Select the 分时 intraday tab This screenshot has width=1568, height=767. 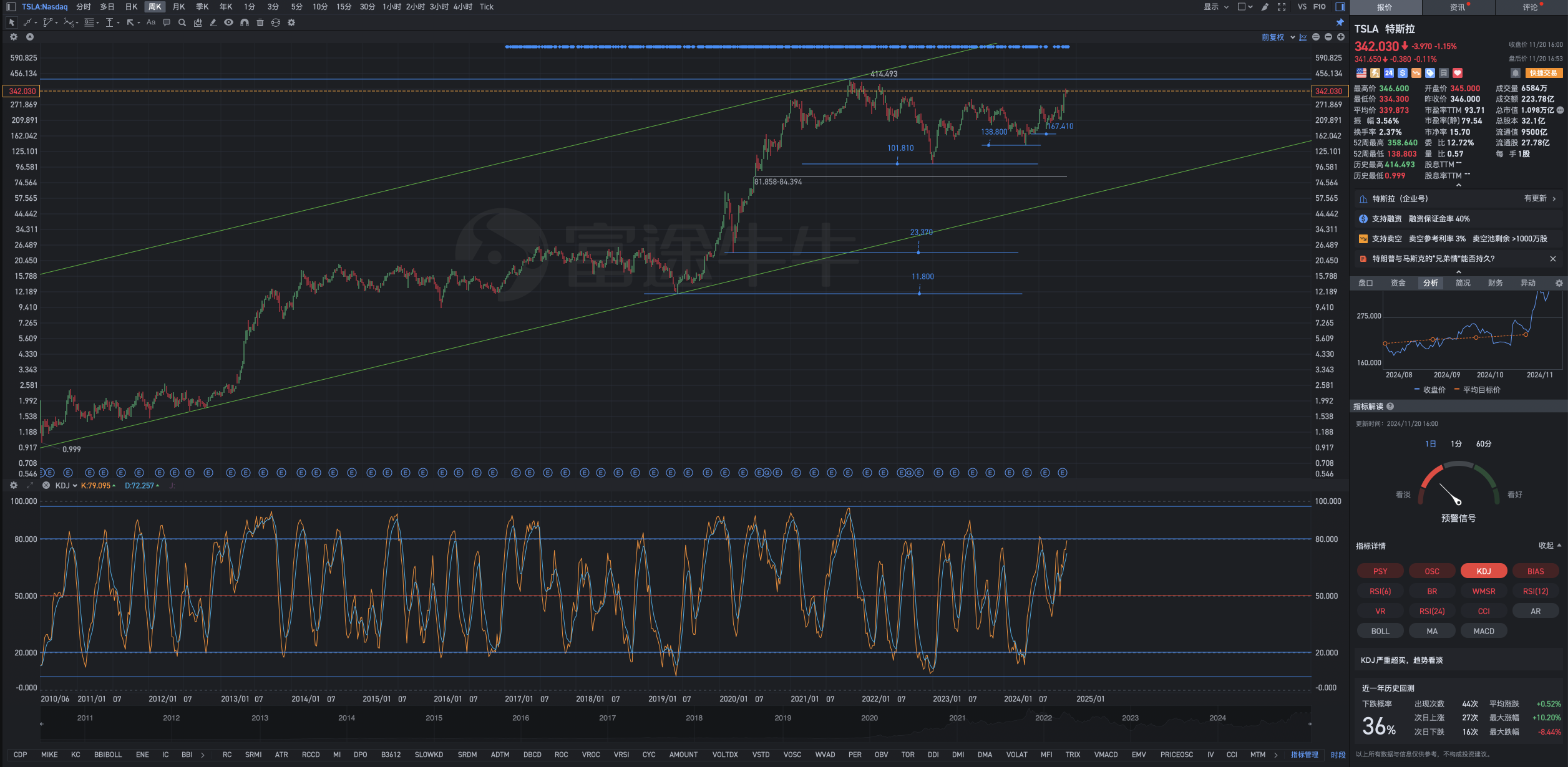(x=83, y=7)
